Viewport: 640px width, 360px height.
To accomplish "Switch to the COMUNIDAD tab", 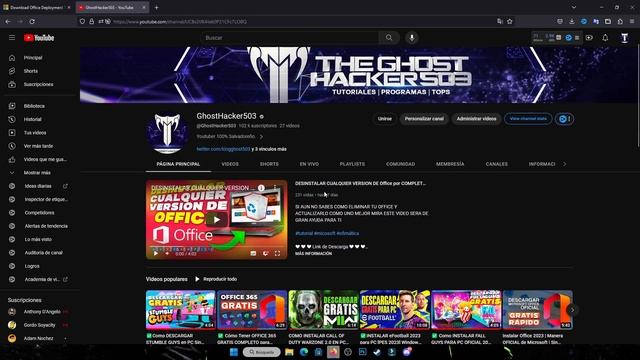I will tap(400, 164).
